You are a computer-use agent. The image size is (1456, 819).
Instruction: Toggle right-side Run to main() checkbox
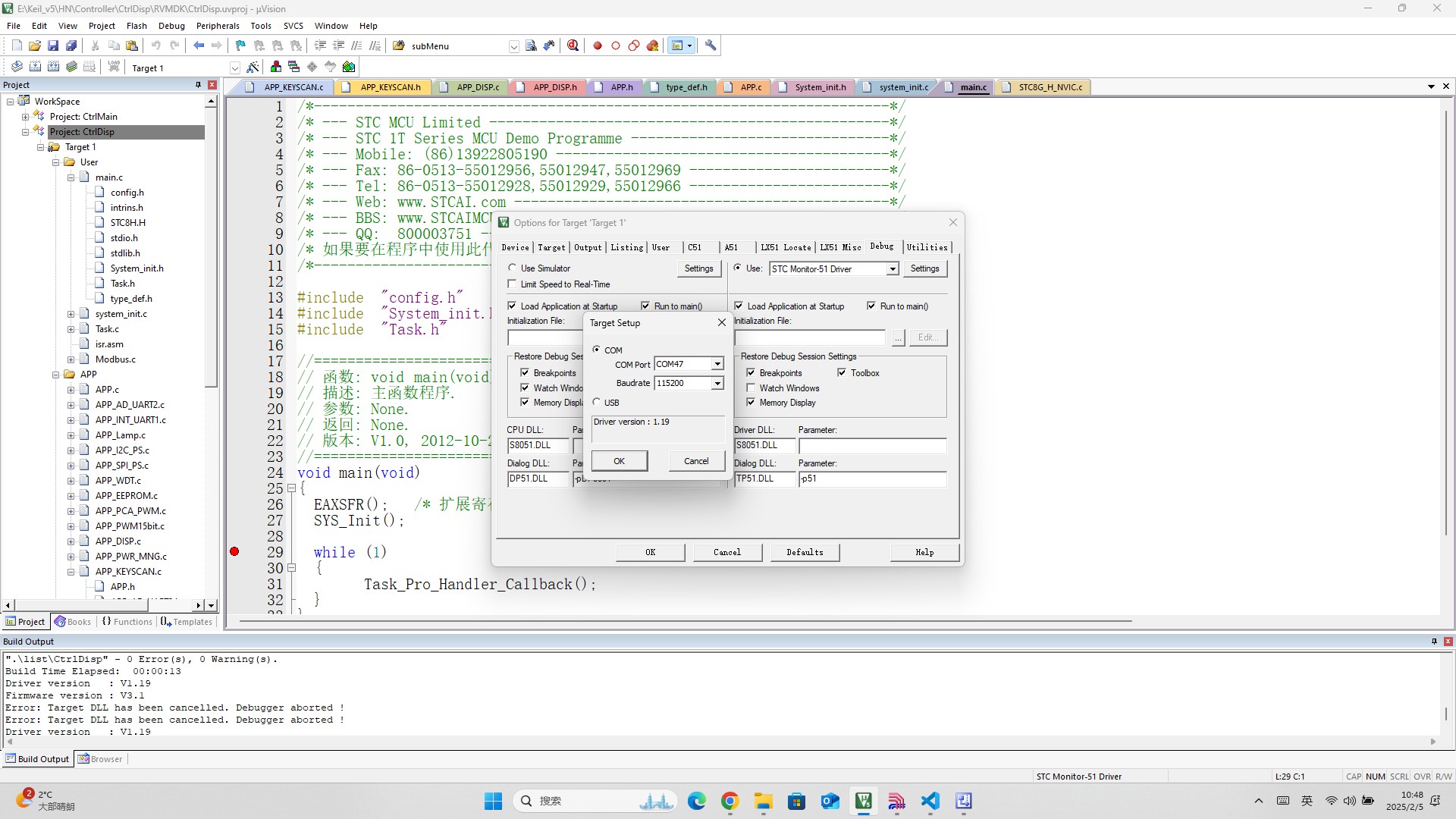(x=871, y=306)
